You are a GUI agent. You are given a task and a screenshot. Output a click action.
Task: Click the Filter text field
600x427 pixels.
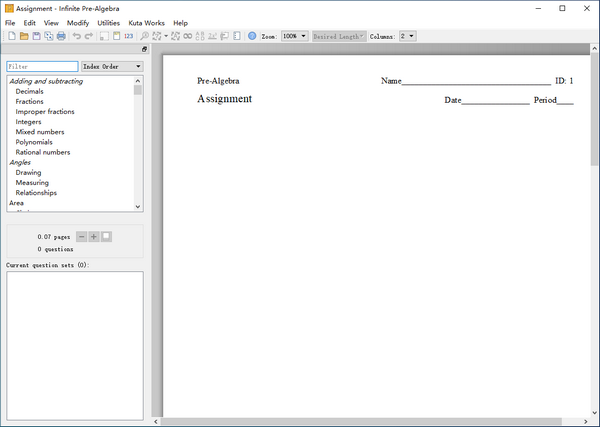point(42,66)
